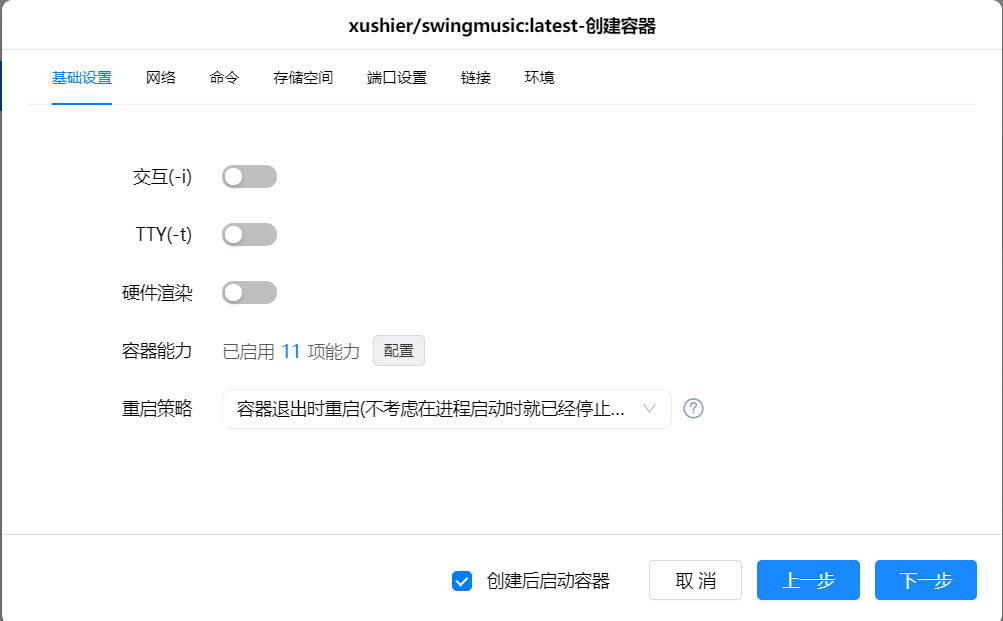Open the 命令 tab
The height and width of the screenshot is (621, 1003).
(x=224, y=78)
